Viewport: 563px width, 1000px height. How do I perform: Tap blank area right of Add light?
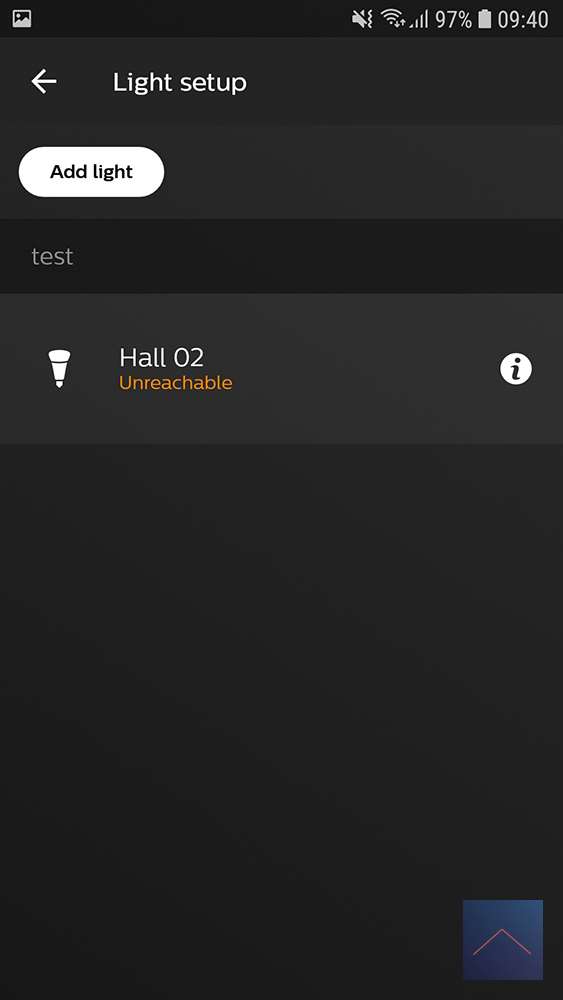pyautogui.click(x=363, y=172)
